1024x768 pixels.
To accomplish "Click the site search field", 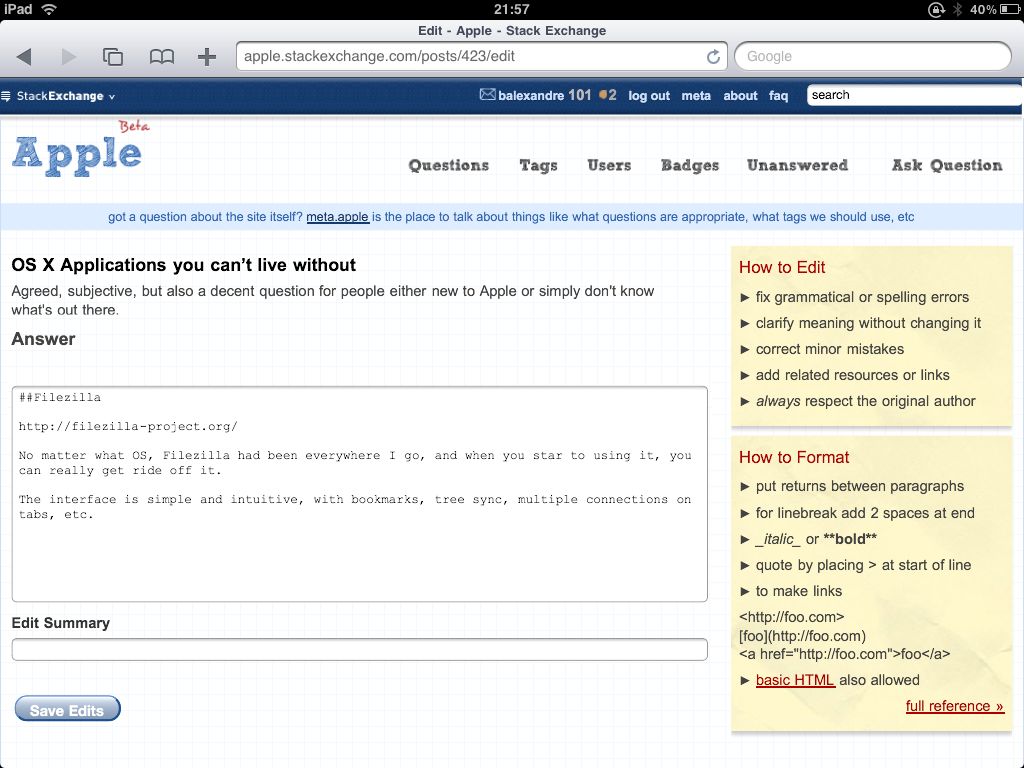I will coord(914,95).
